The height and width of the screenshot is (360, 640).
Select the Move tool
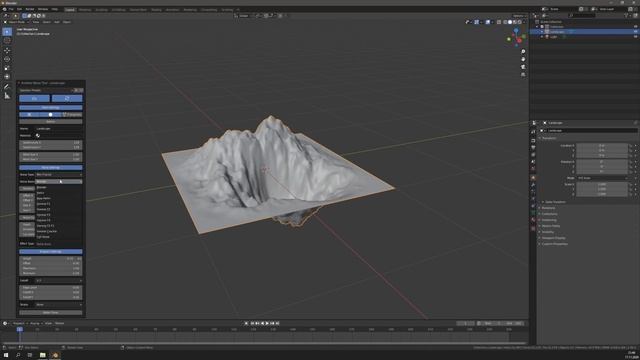7,51
